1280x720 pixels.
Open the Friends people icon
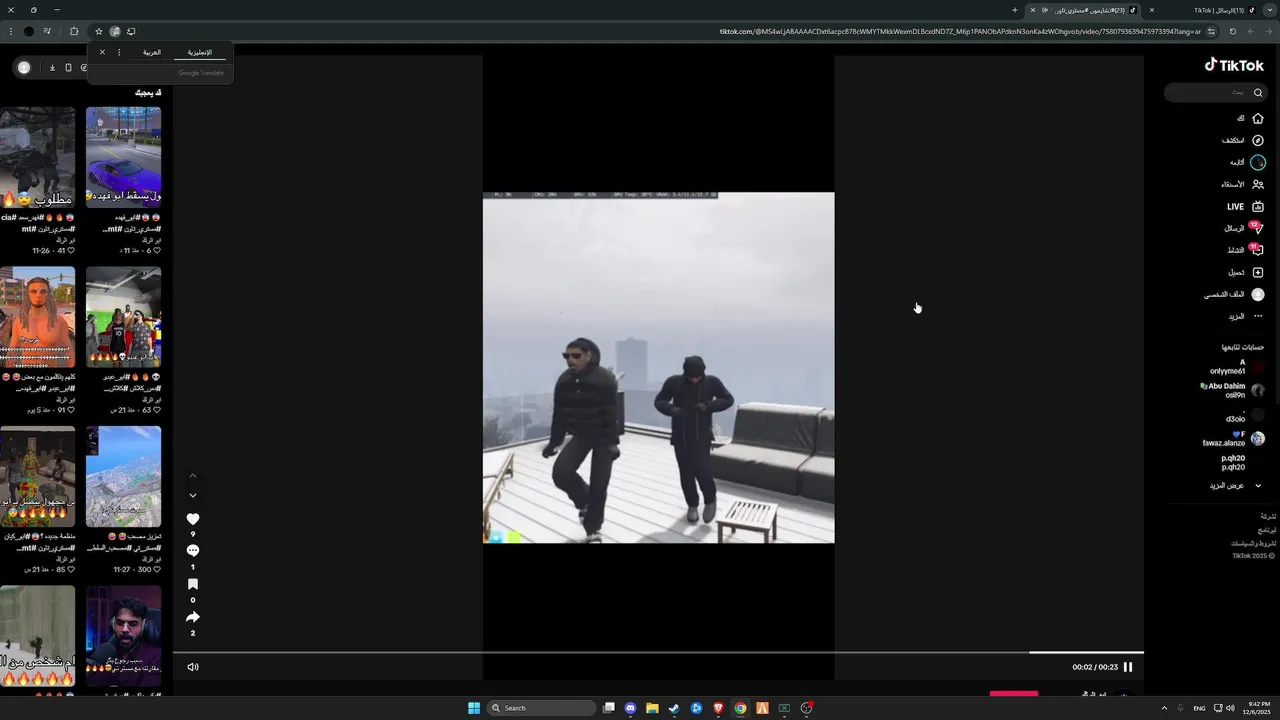click(1258, 184)
